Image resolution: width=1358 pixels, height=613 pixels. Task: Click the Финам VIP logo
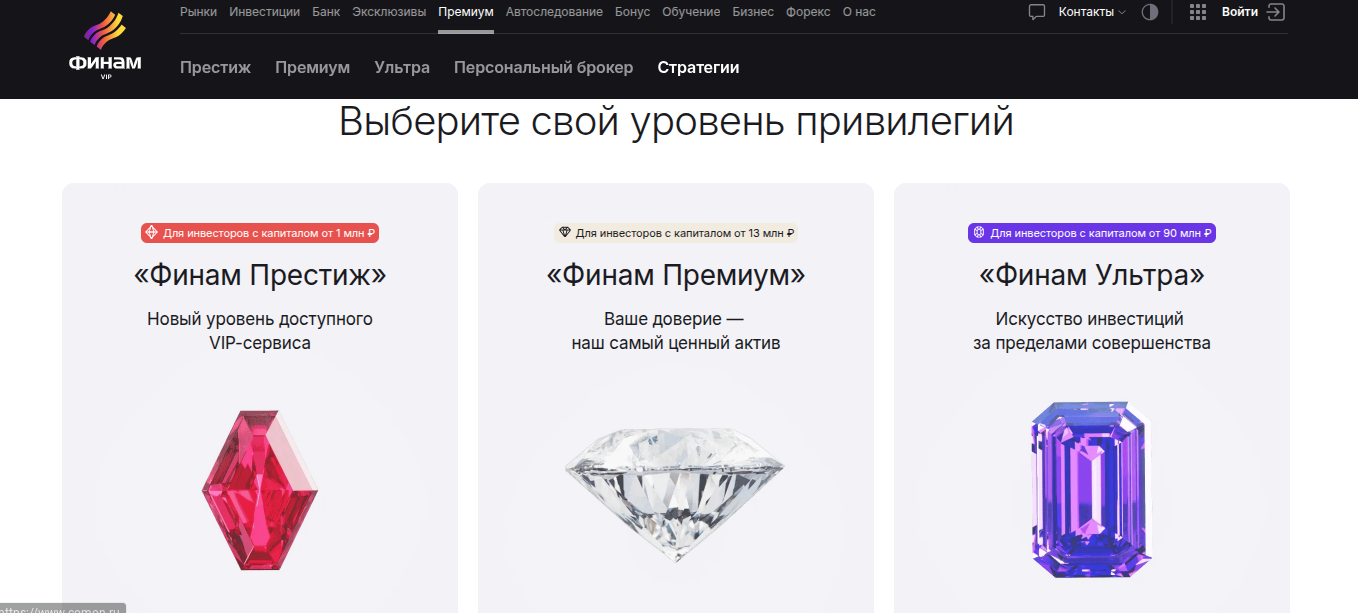(106, 44)
